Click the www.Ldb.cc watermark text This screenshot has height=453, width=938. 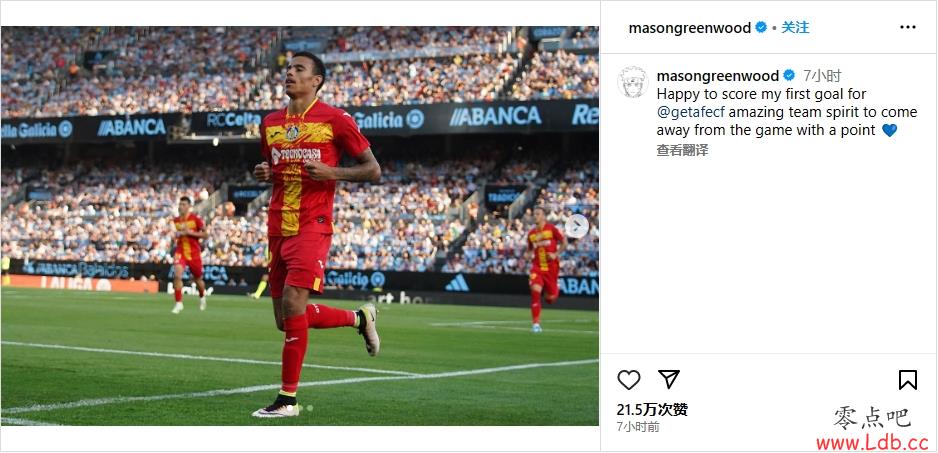pyautogui.click(x=872, y=443)
